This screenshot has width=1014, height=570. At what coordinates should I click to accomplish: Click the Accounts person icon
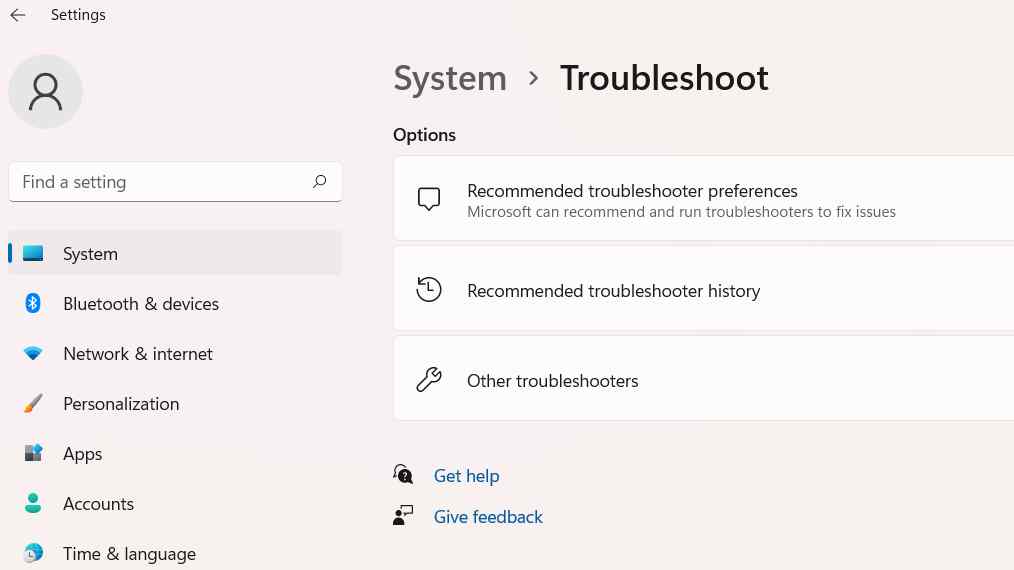click(33, 503)
